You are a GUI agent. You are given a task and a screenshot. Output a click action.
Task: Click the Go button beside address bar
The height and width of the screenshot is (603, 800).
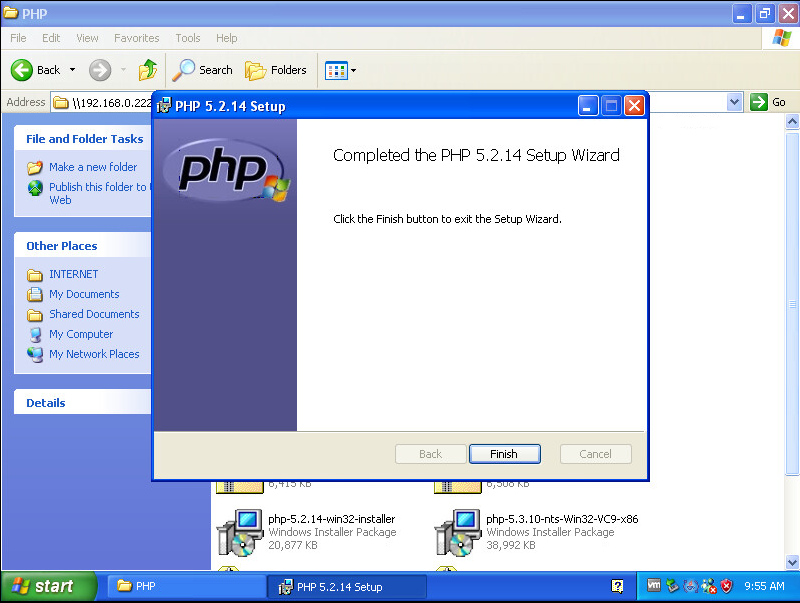[768, 102]
